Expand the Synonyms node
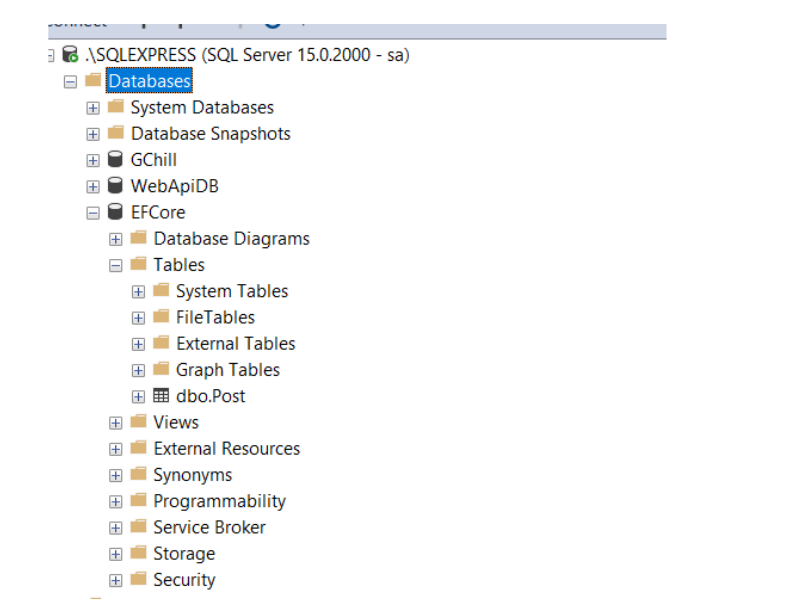Image resolution: width=787 pixels, height=609 pixels. (115, 475)
